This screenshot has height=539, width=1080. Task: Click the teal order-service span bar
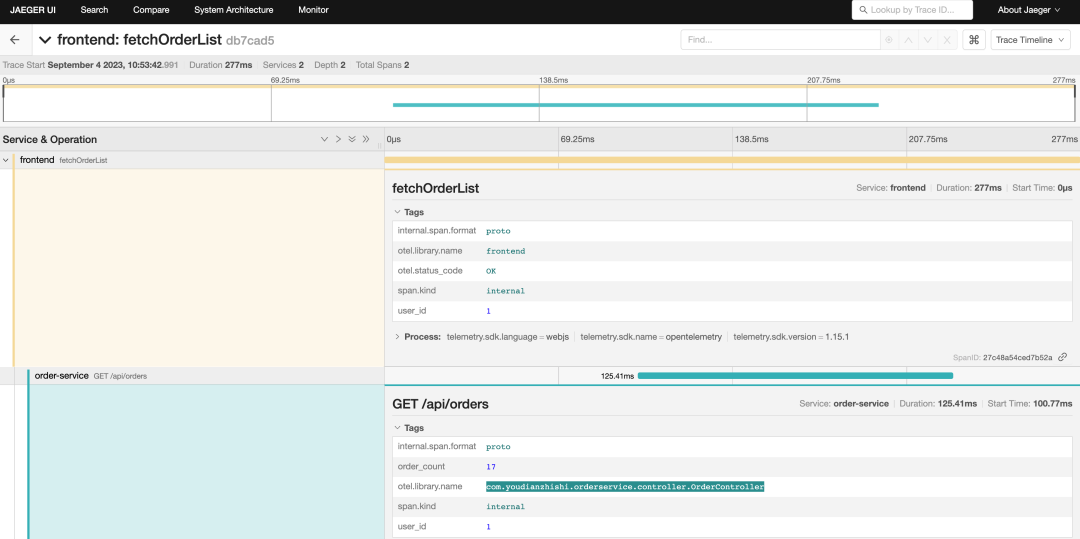(795, 376)
